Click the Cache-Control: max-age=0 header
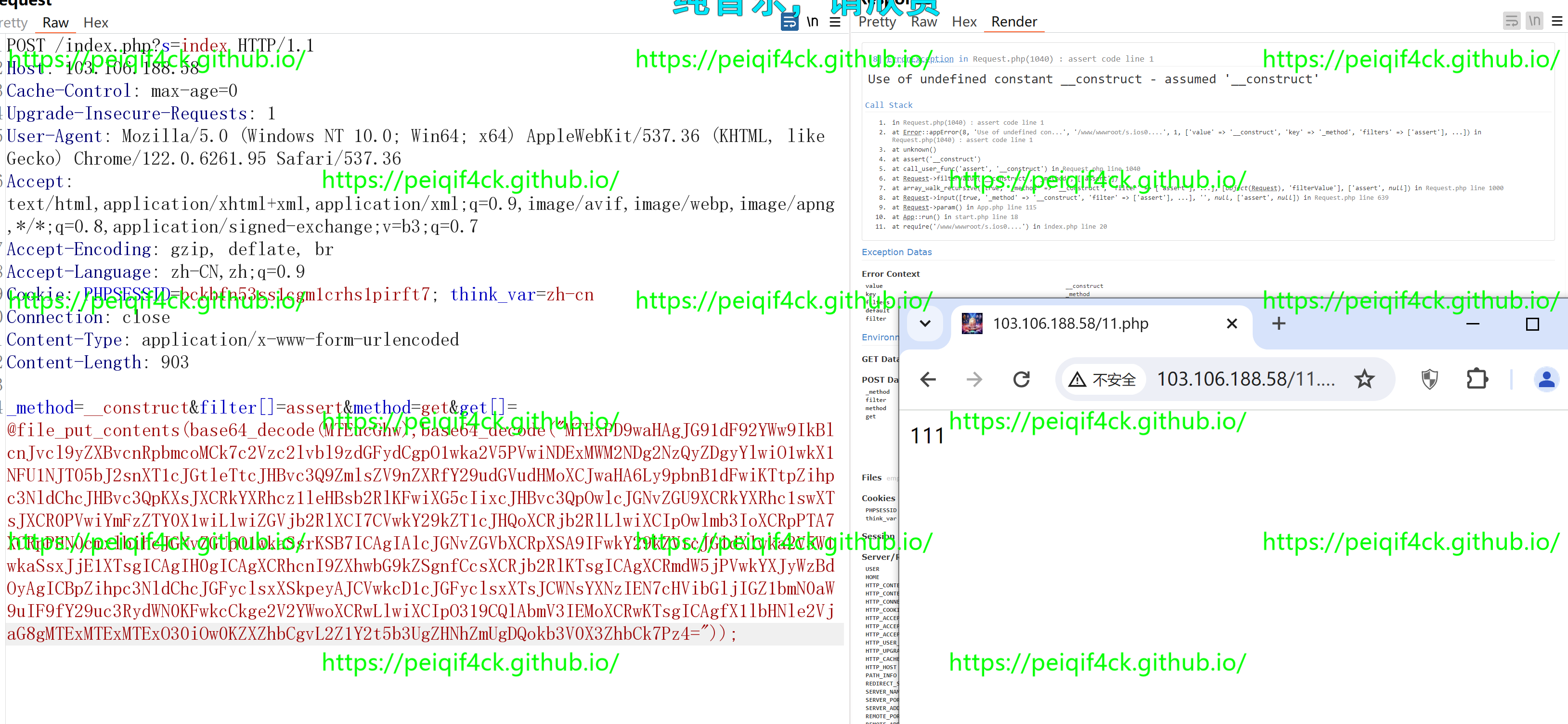Screen dimensions: 1568x724 pos(122,91)
